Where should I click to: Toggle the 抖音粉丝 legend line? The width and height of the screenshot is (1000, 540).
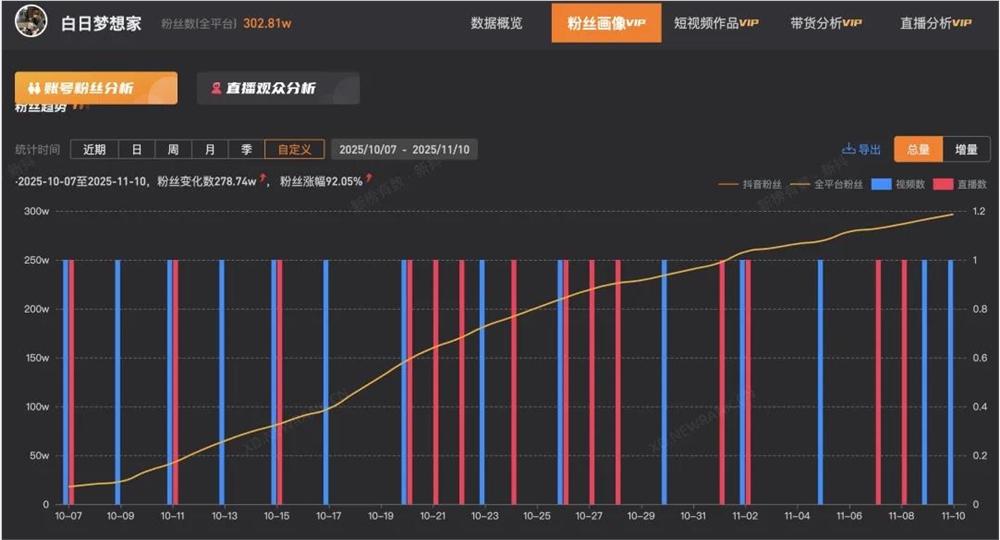(x=750, y=184)
